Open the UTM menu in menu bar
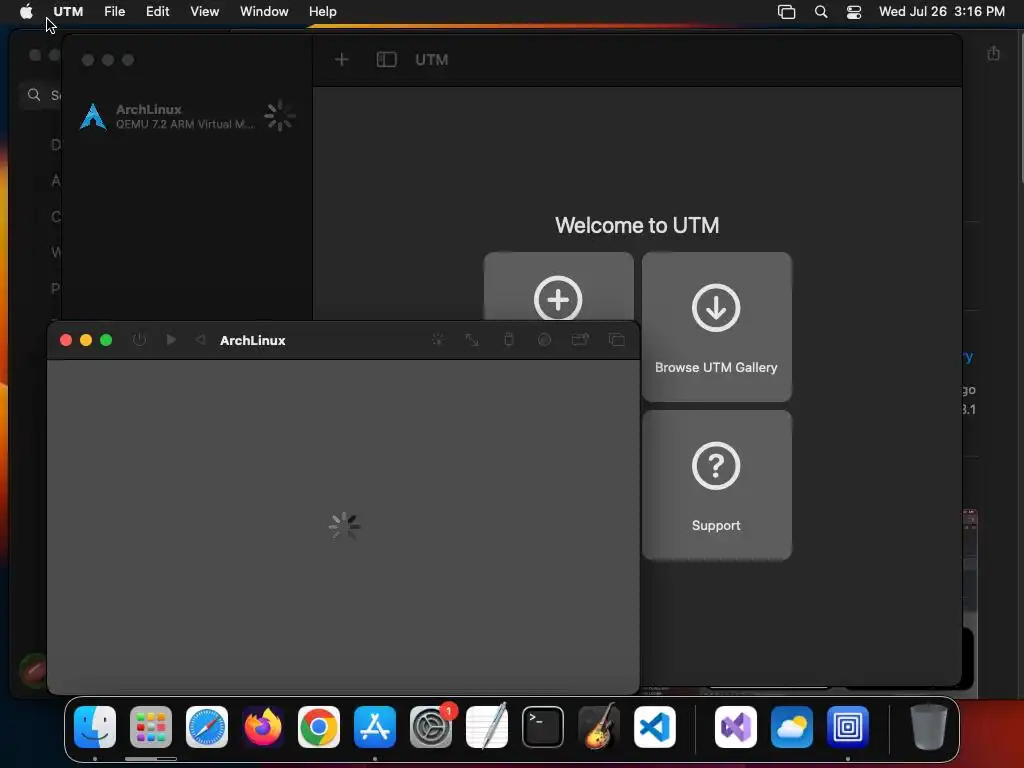This screenshot has width=1024, height=768. [x=68, y=12]
